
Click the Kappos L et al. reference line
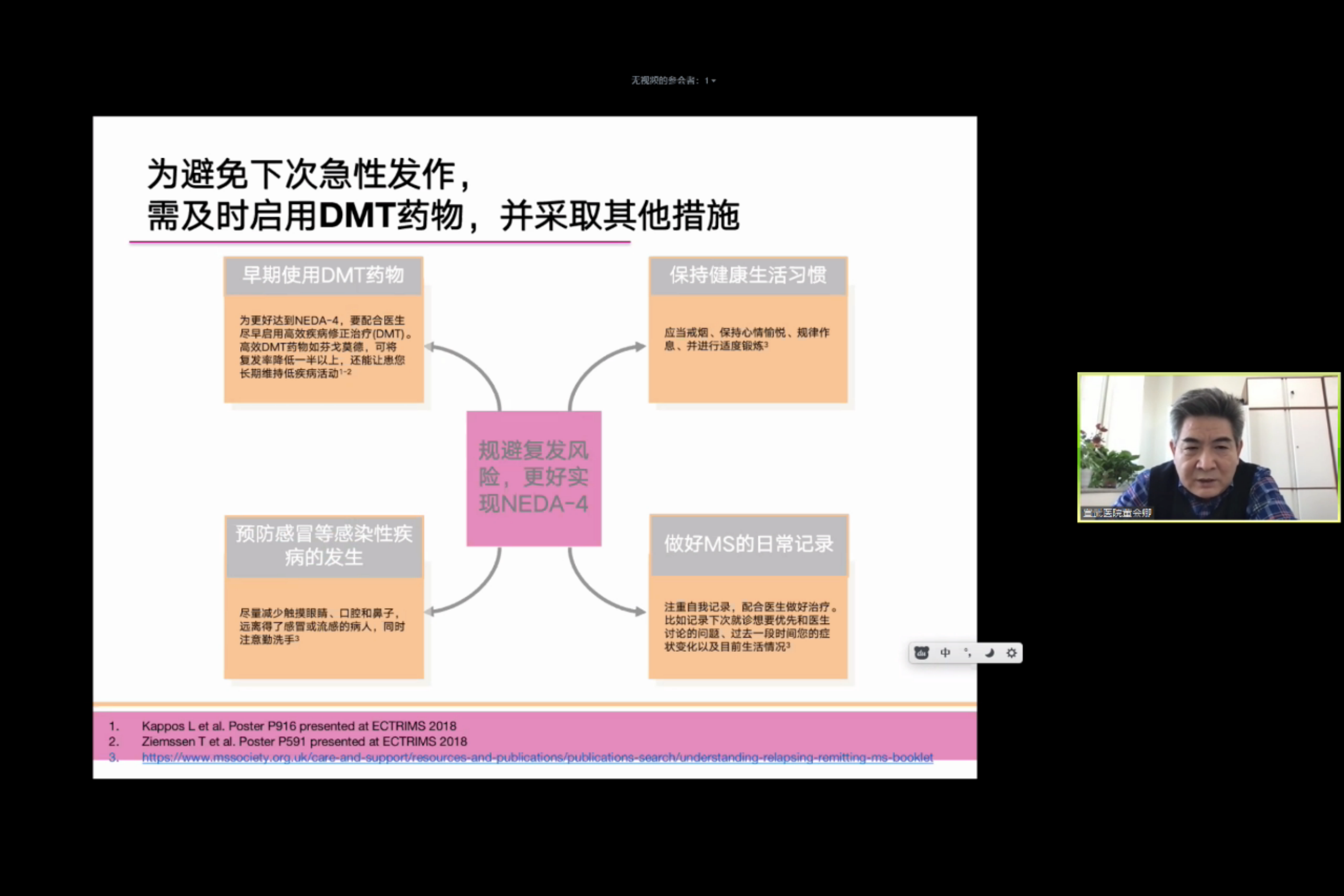click(x=299, y=726)
